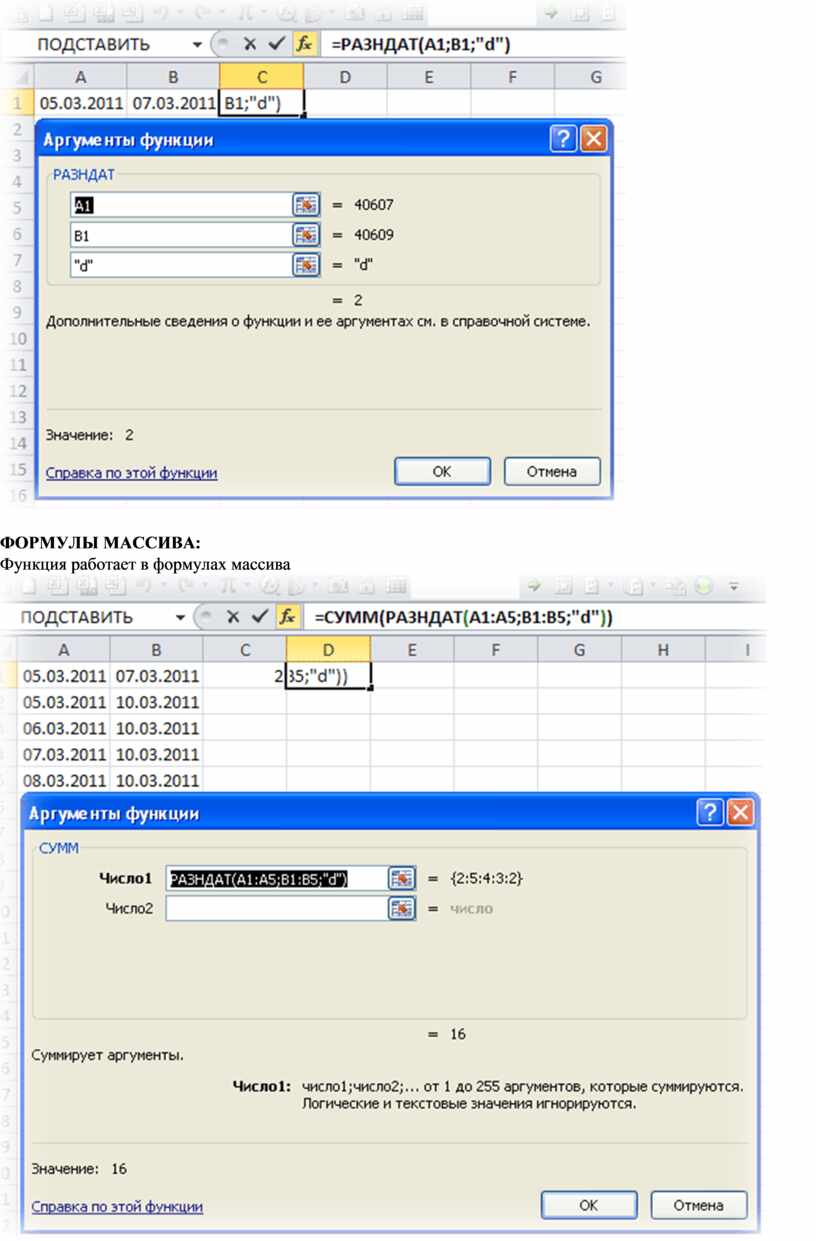Open the ПОДСТАВИТЬ name box dropdown beside the =СУММ formula
Viewport: 816px width, 1241px height.
pos(180,617)
